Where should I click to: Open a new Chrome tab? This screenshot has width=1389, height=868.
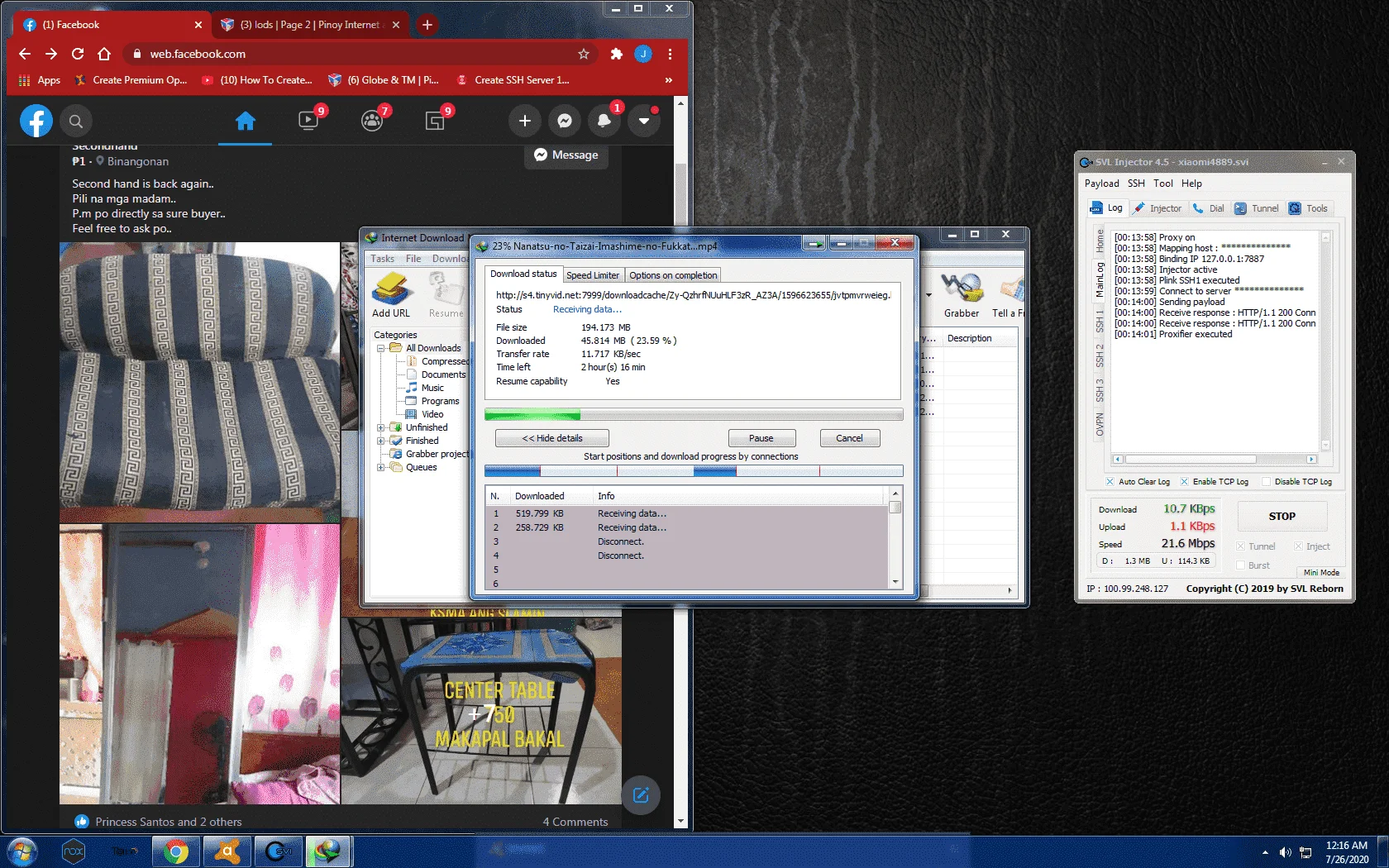click(x=427, y=25)
